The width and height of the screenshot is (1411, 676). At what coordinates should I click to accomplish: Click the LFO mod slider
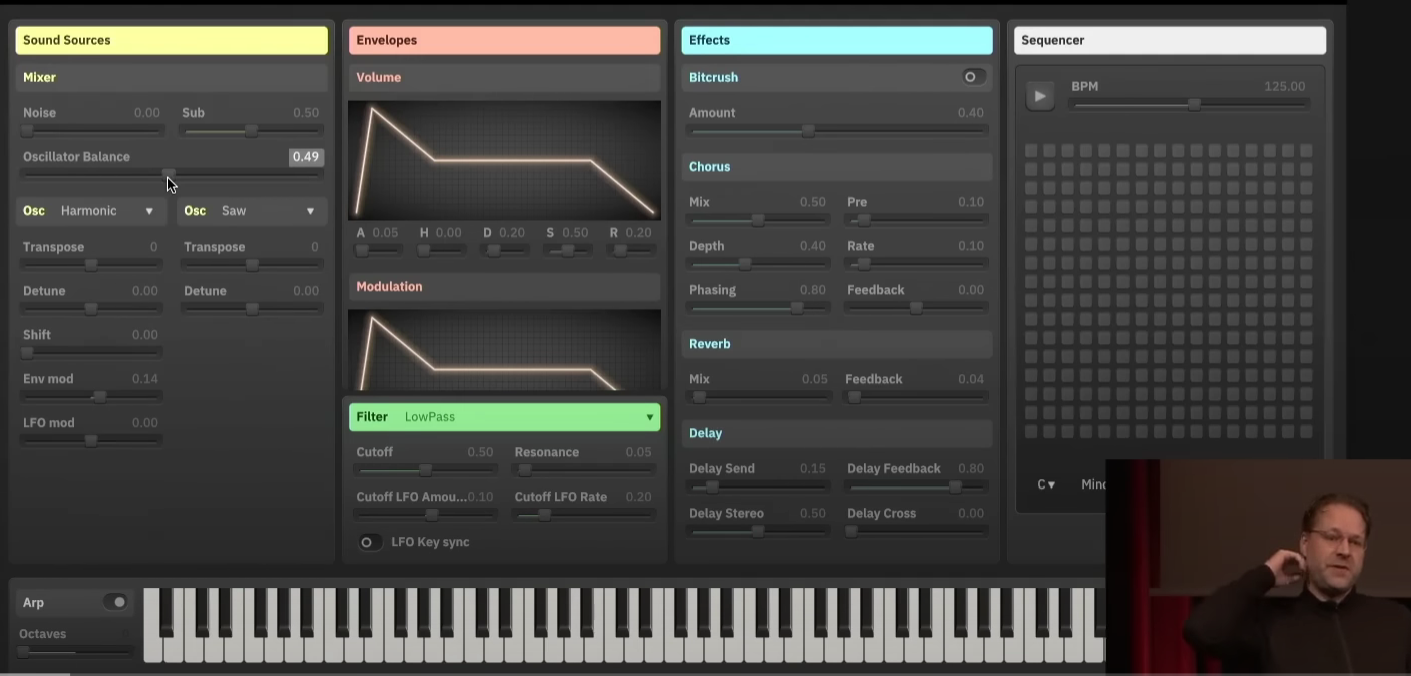(91, 441)
